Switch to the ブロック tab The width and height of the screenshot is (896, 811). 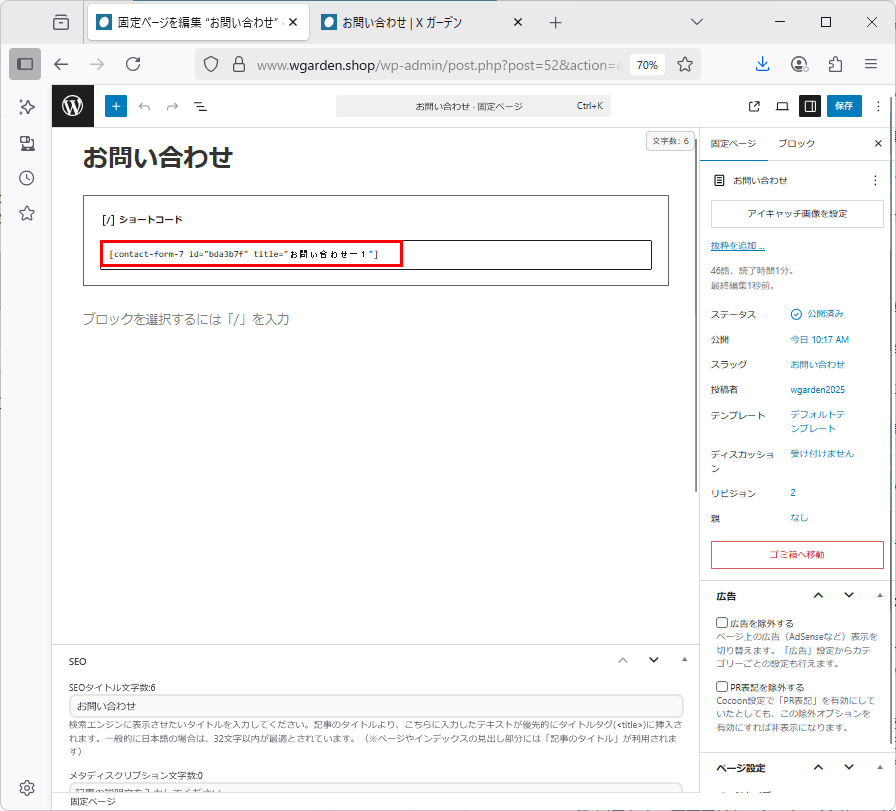[x=796, y=144]
